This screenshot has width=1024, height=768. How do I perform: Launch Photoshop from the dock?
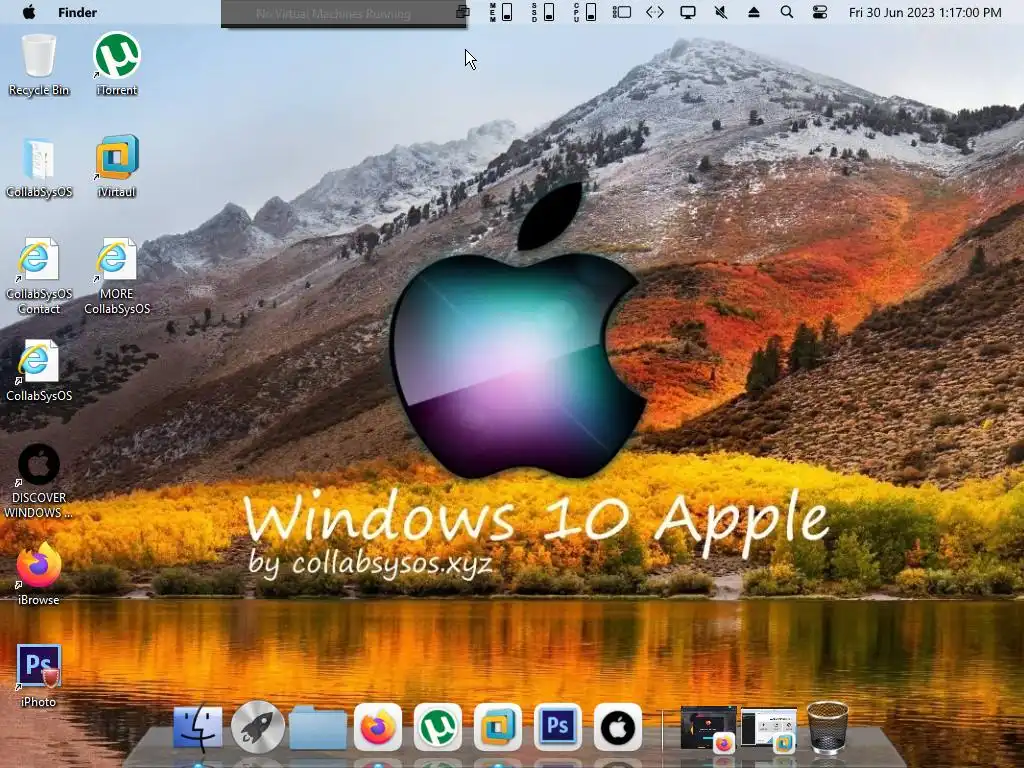(558, 727)
